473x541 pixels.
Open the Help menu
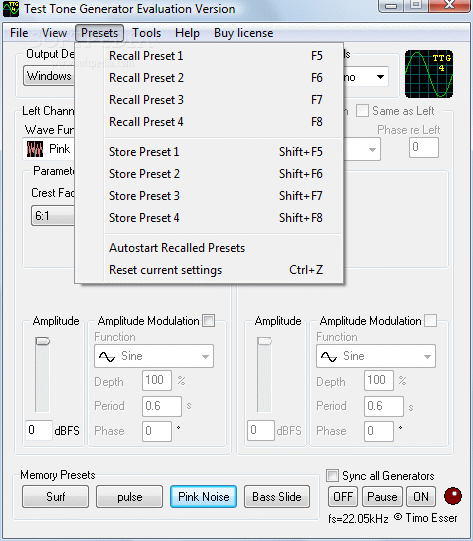pos(187,33)
